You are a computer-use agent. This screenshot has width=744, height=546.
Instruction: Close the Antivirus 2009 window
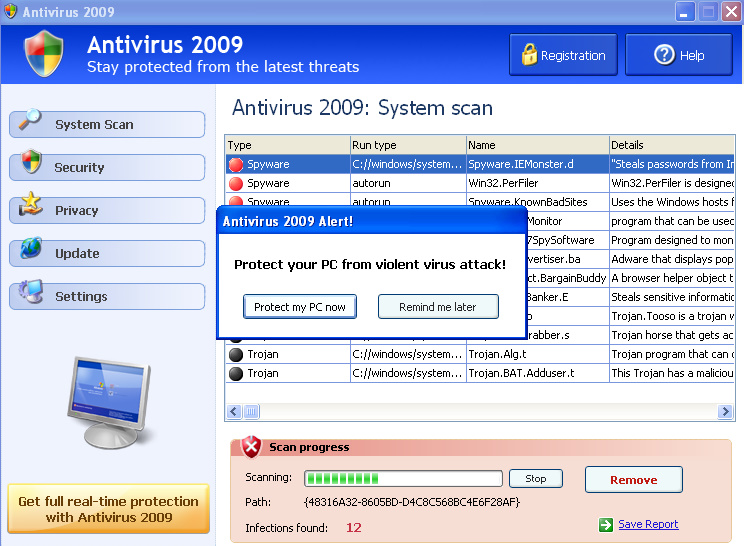(x=731, y=12)
